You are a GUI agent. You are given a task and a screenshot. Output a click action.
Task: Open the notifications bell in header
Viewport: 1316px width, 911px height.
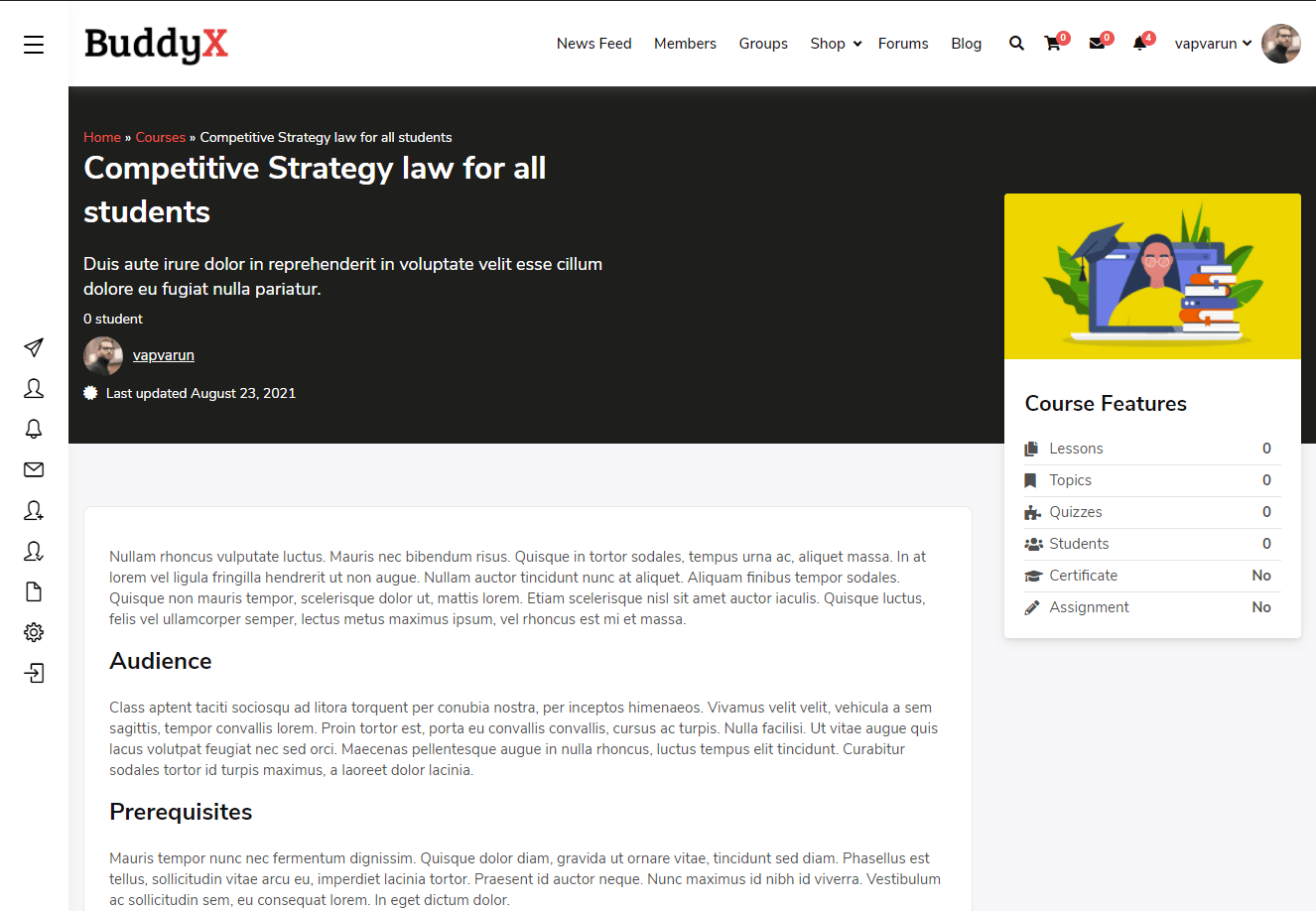(x=1139, y=44)
